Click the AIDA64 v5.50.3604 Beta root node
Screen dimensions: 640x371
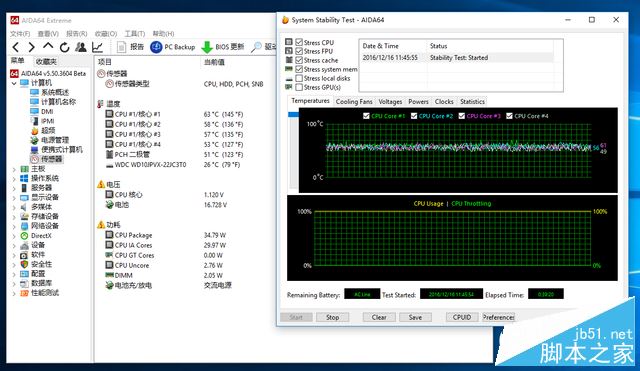[53, 73]
